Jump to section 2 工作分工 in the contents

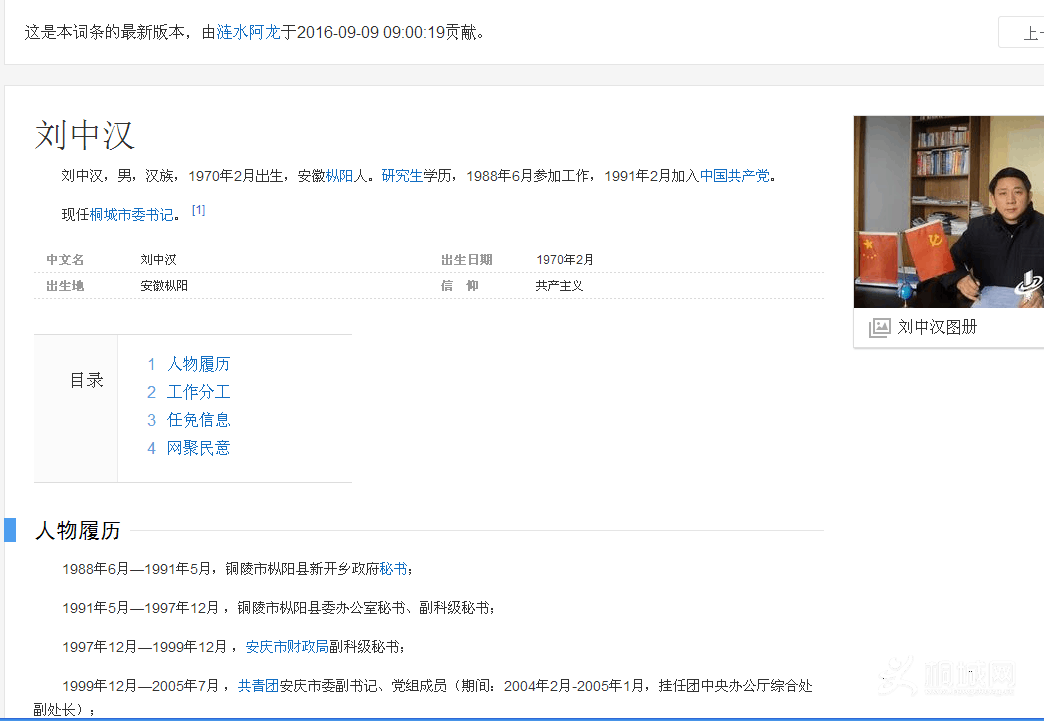point(199,391)
